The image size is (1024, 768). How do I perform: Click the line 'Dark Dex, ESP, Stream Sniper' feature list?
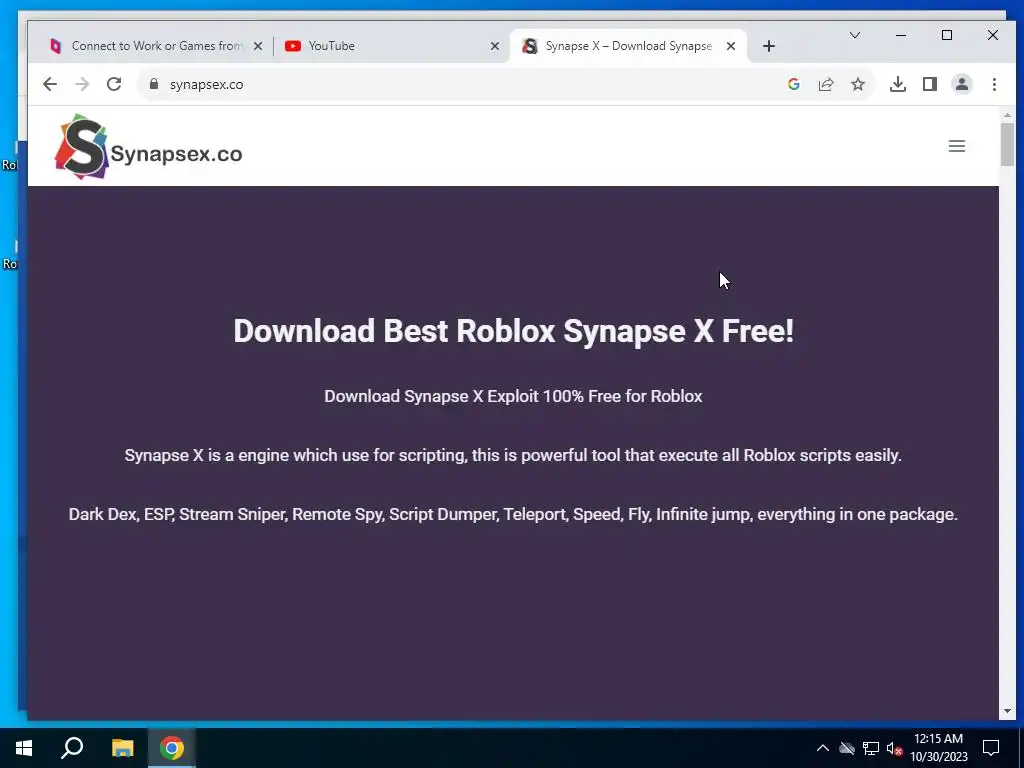coord(513,515)
